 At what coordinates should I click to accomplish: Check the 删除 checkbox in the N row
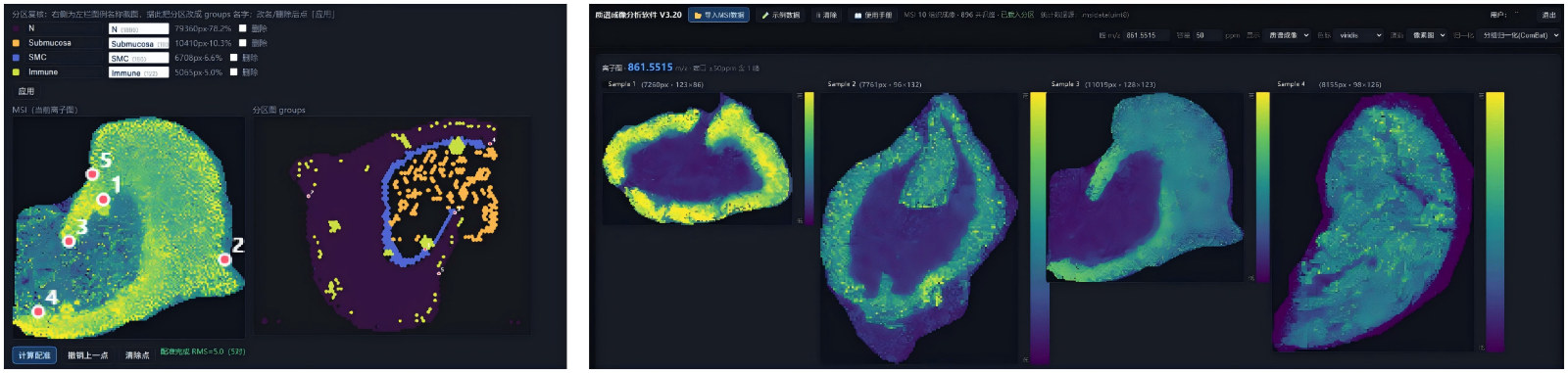point(243,28)
